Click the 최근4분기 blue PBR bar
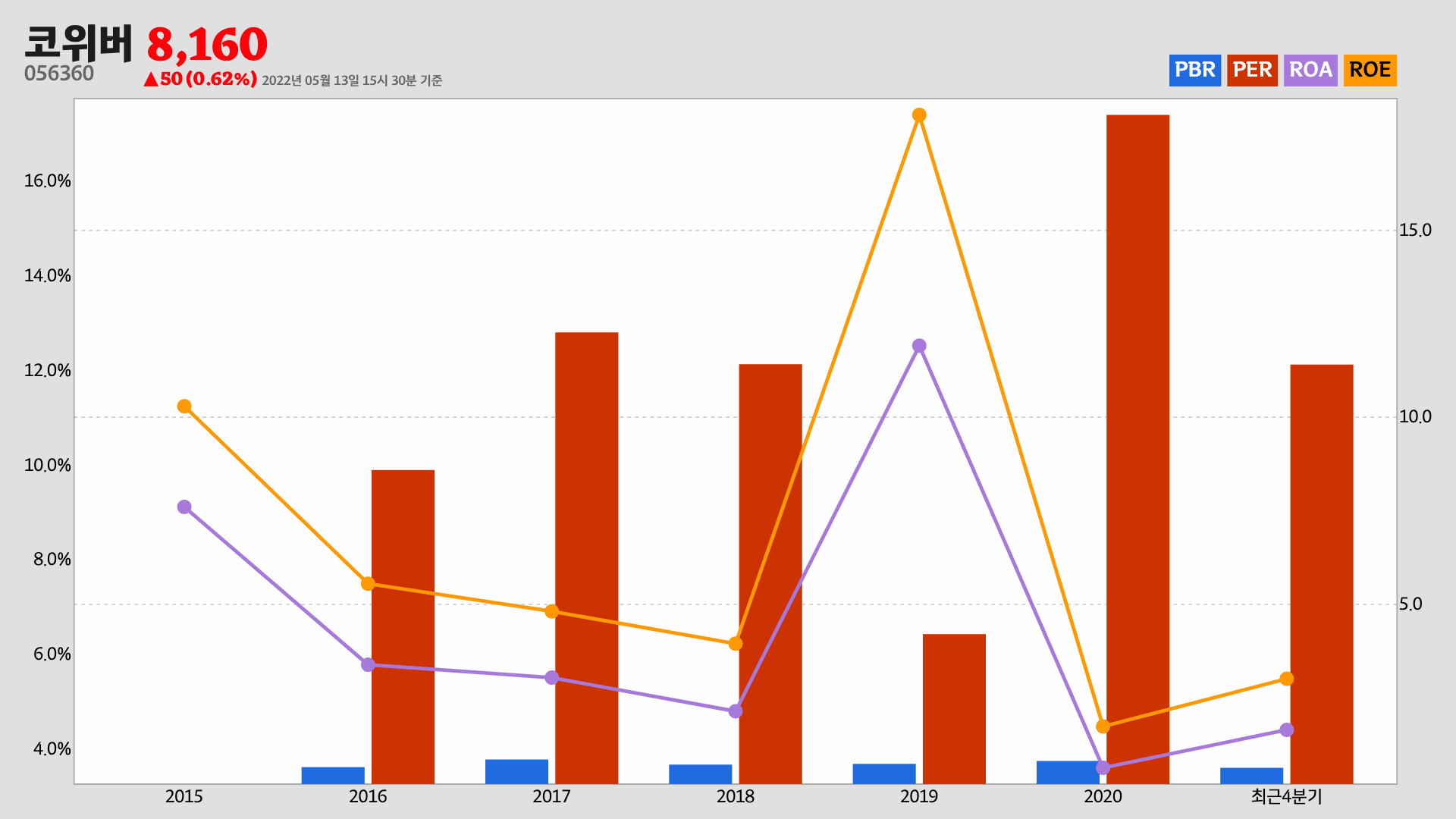Viewport: 1456px width, 819px height. [x=1252, y=776]
